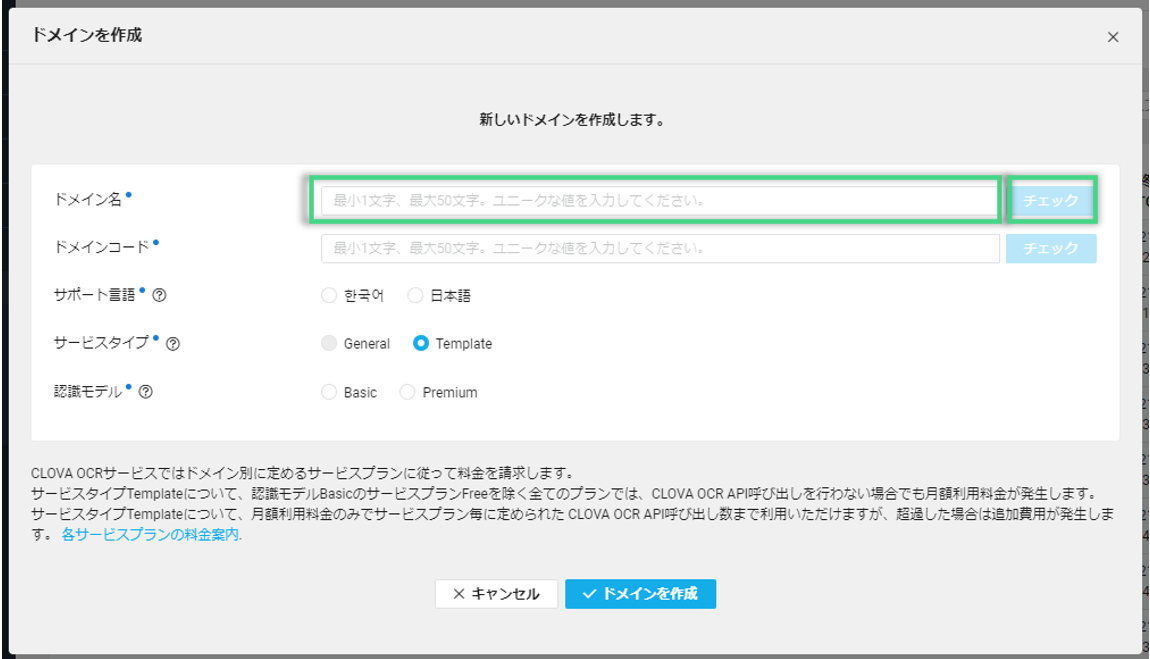1150x659 pixels.
Task: Select 한국어 as the support language
Action: (329, 295)
